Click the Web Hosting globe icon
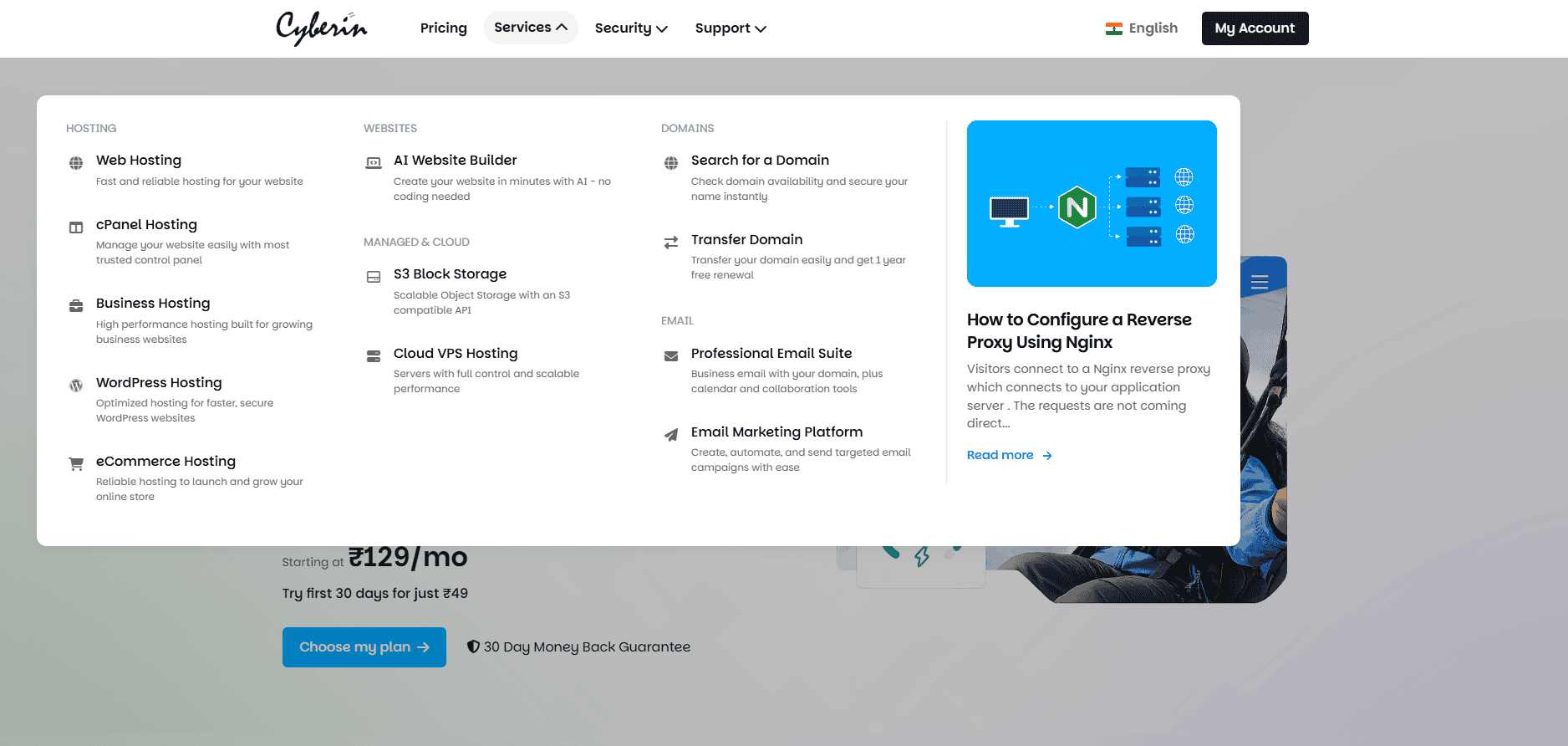 coord(76,162)
